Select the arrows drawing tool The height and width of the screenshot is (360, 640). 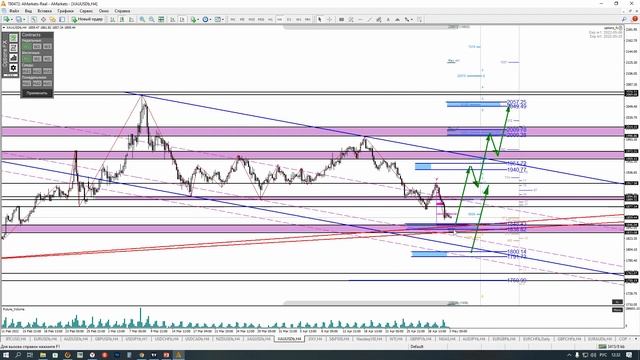[x=407, y=19]
